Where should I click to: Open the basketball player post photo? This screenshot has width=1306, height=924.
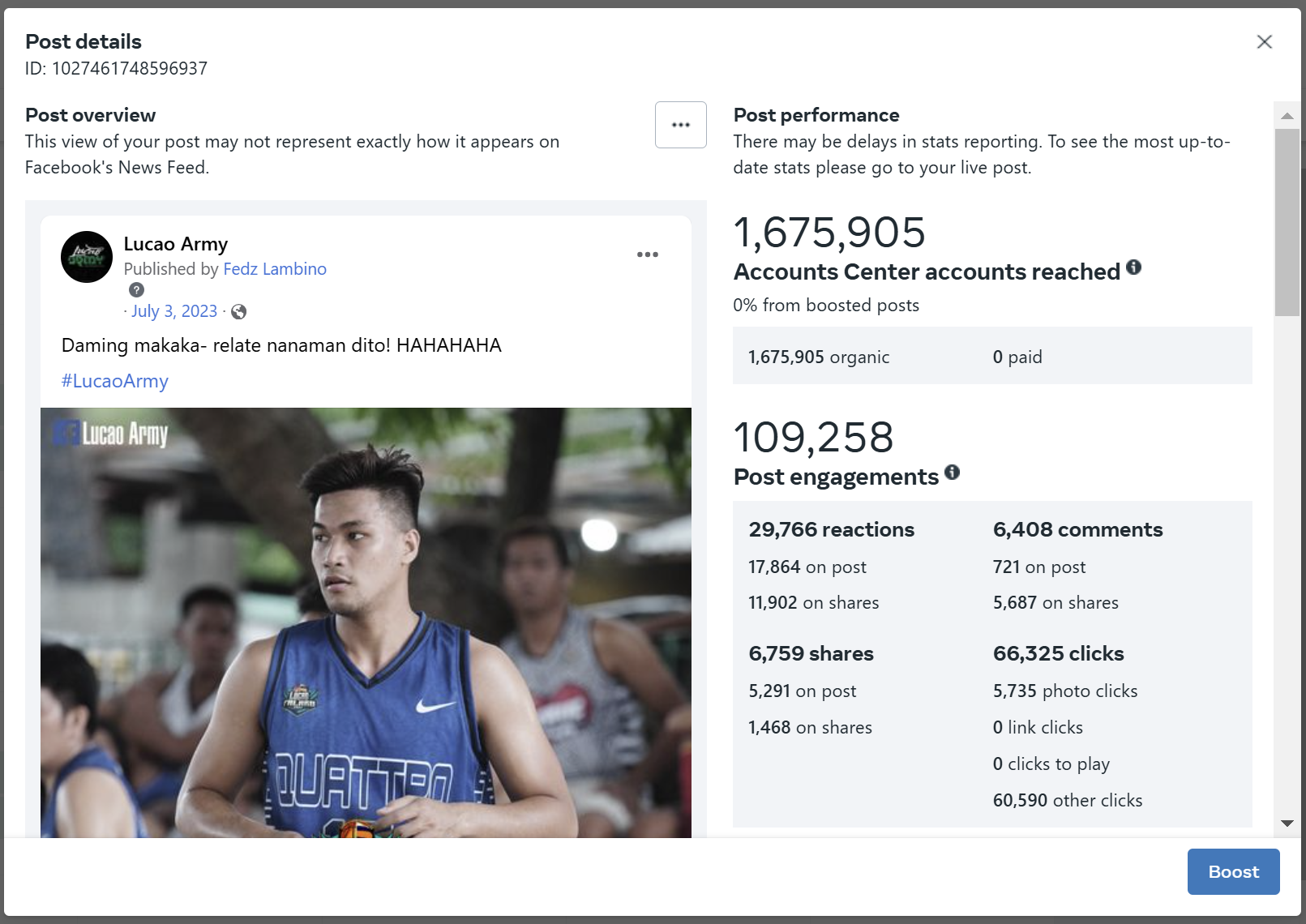pyautogui.click(x=366, y=622)
